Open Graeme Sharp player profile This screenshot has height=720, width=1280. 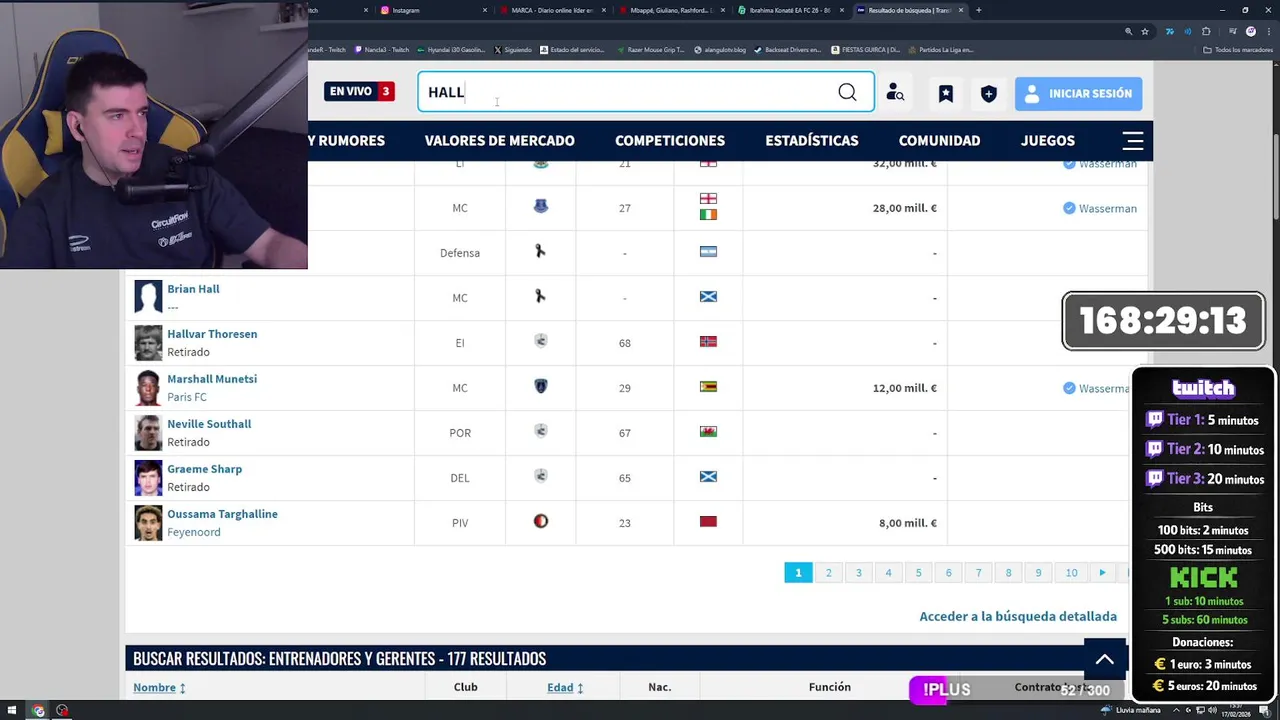tap(204, 469)
